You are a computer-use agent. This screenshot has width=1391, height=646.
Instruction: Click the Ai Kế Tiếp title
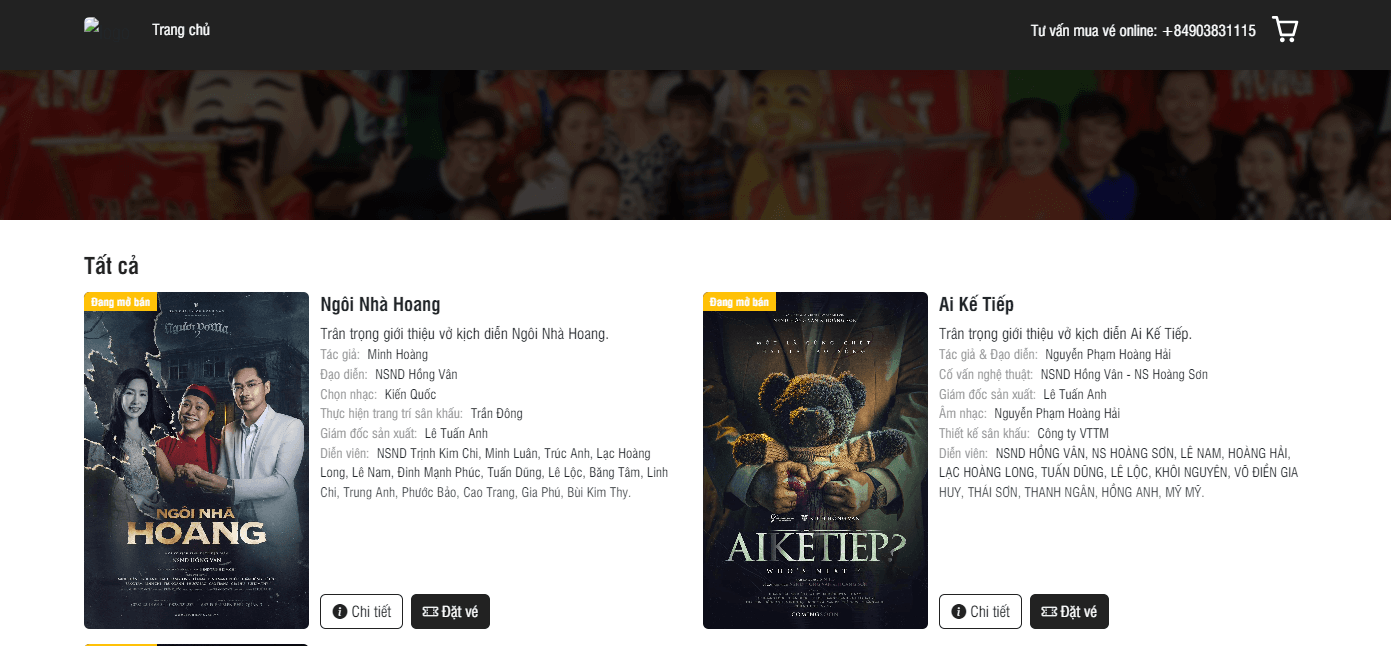(976, 304)
